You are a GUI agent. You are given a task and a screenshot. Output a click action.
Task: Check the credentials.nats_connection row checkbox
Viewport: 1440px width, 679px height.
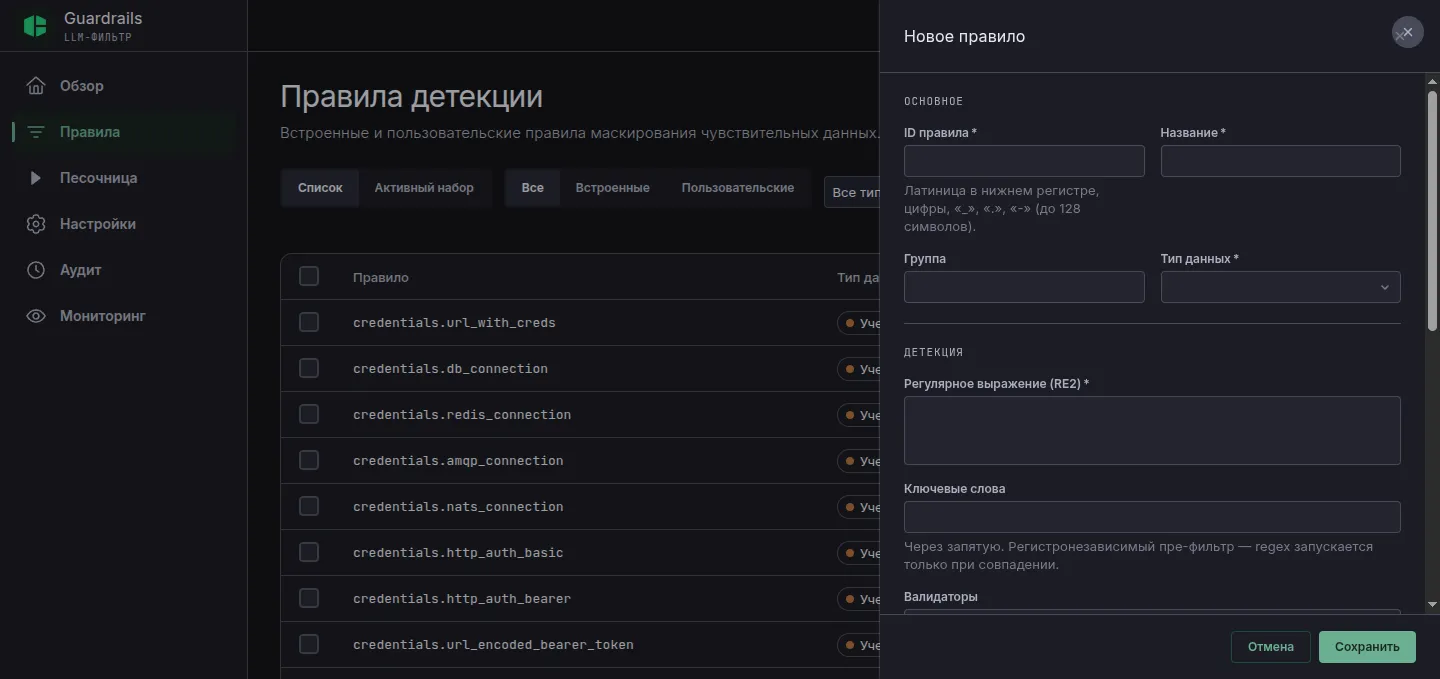tap(309, 506)
